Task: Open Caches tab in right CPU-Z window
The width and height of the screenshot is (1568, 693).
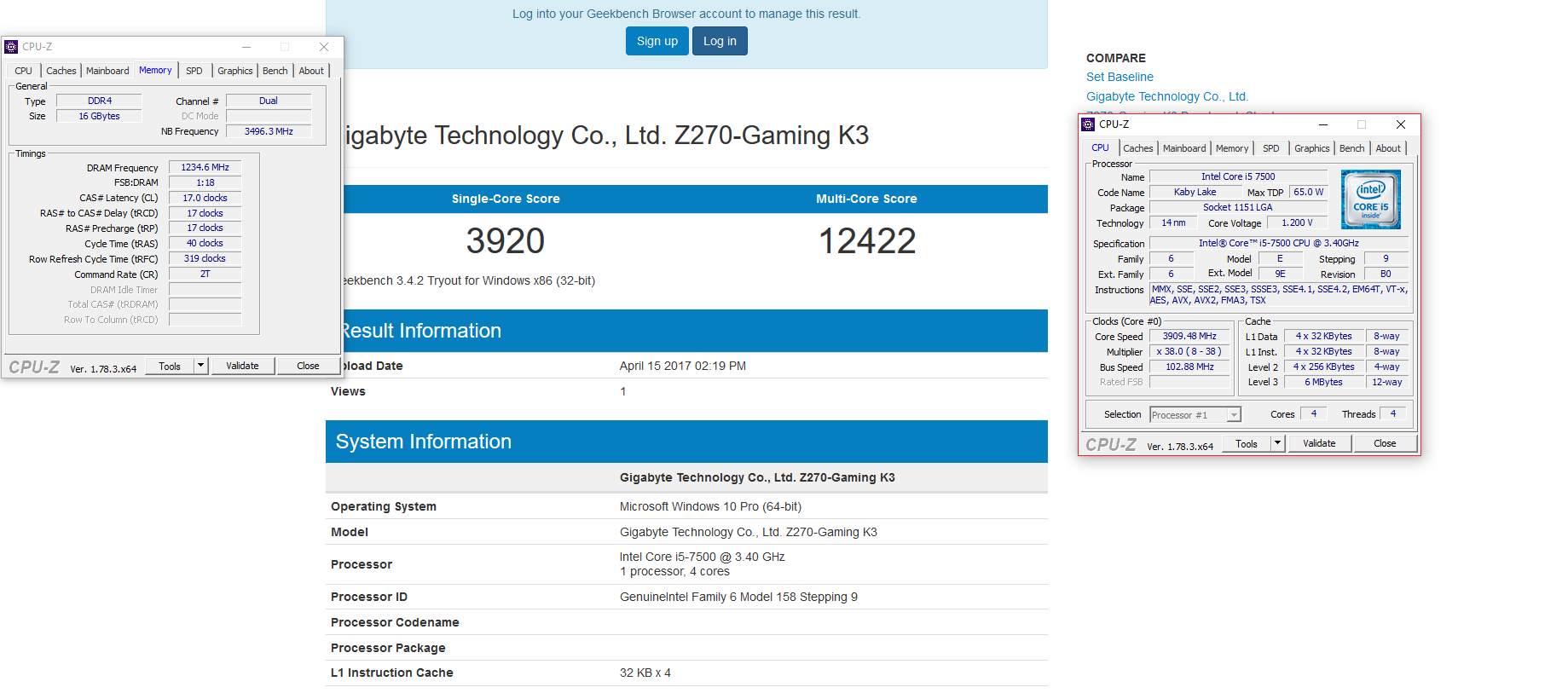Action: [x=1138, y=148]
